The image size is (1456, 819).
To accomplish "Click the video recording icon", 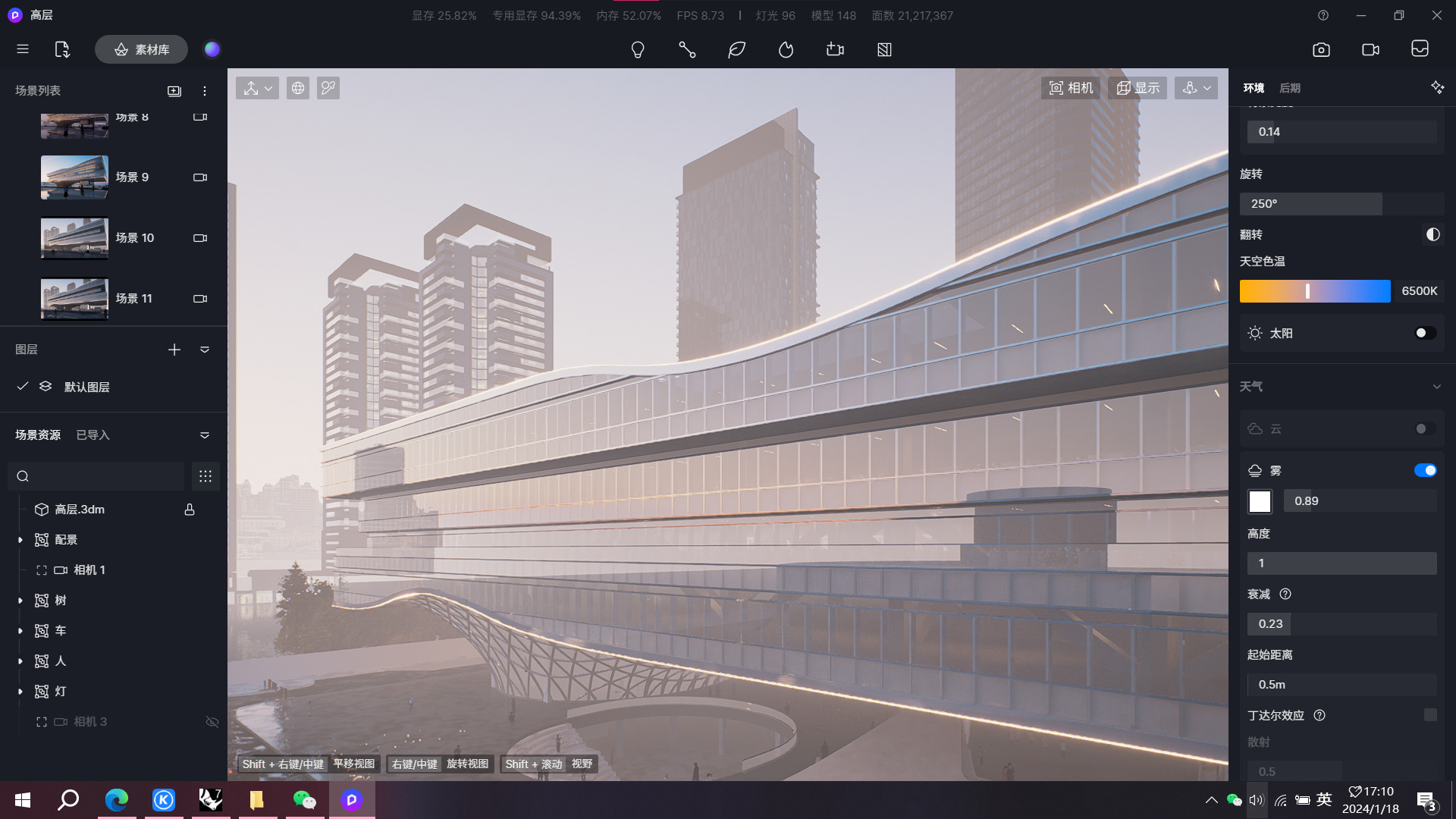I will point(1370,50).
